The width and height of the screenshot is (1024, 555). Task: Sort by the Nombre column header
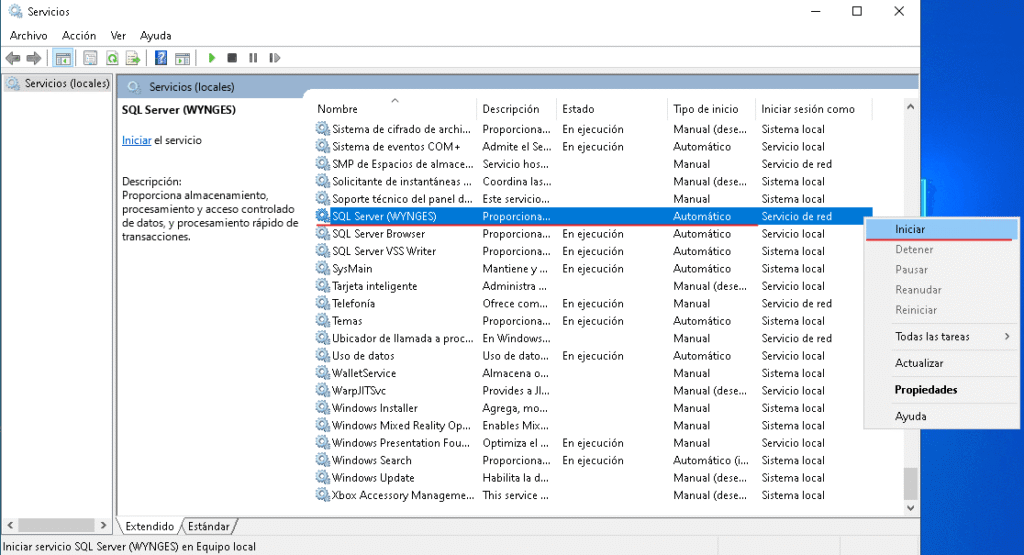[x=338, y=109]
